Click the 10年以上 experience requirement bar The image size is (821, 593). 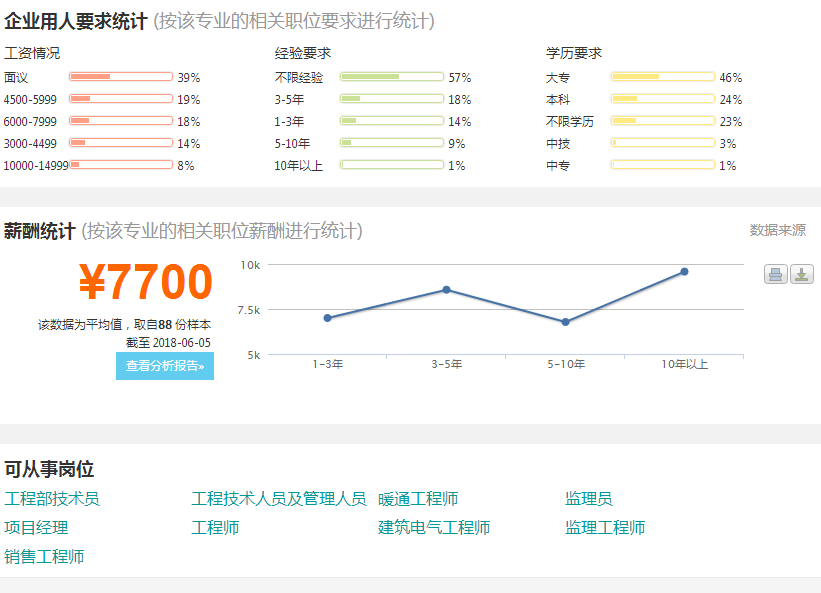click(x=392, y=165)
